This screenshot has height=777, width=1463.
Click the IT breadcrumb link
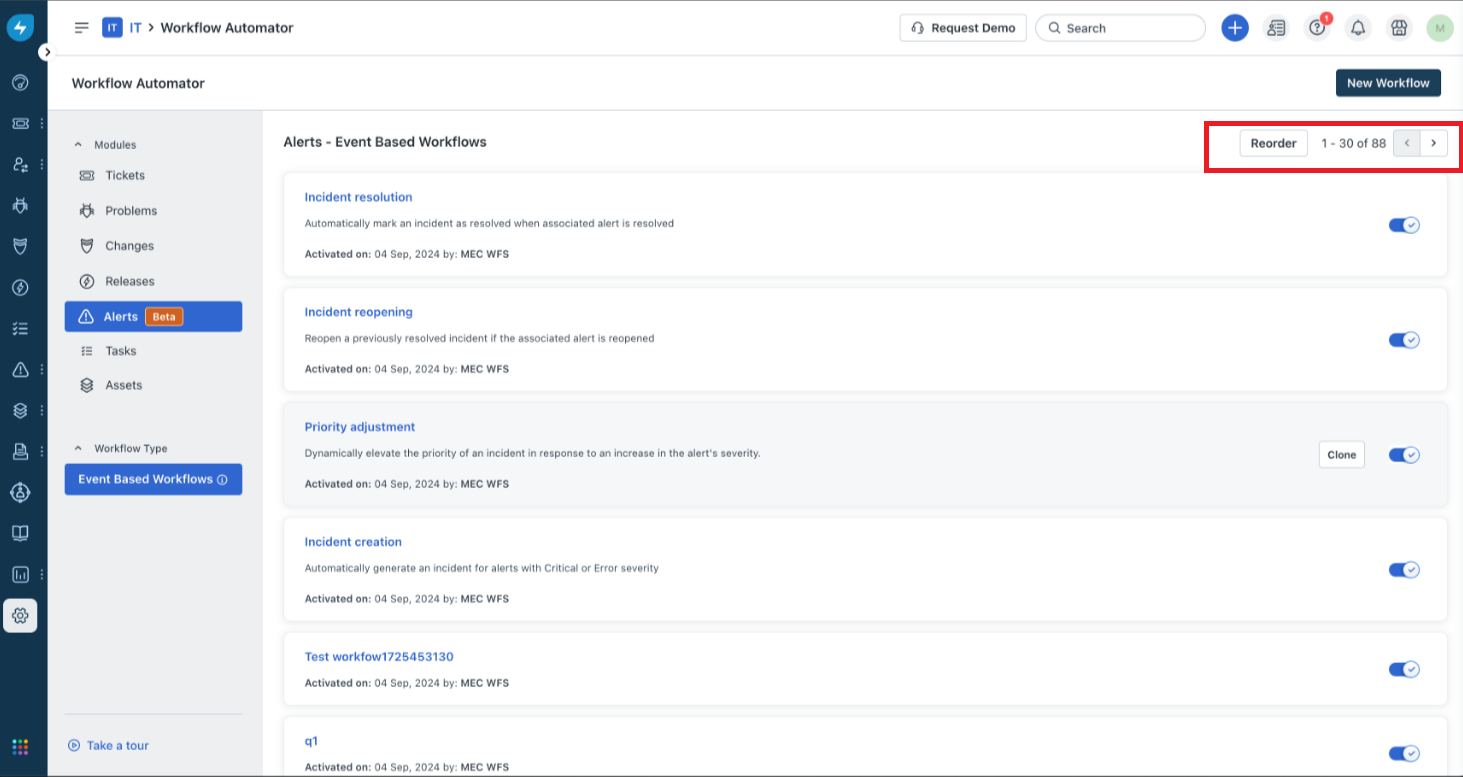point(136,28)
